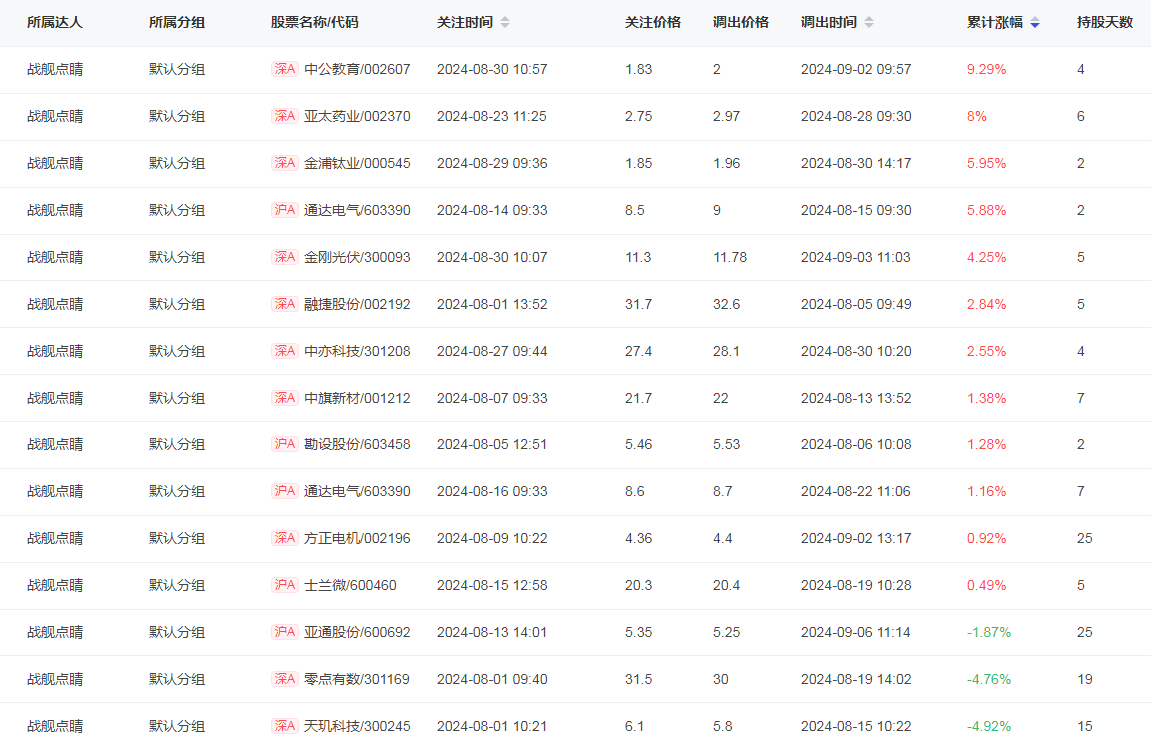Open stock 金浦钛业/000545
Viewport: 1151px width, 748px height.
tap(357, 163)
